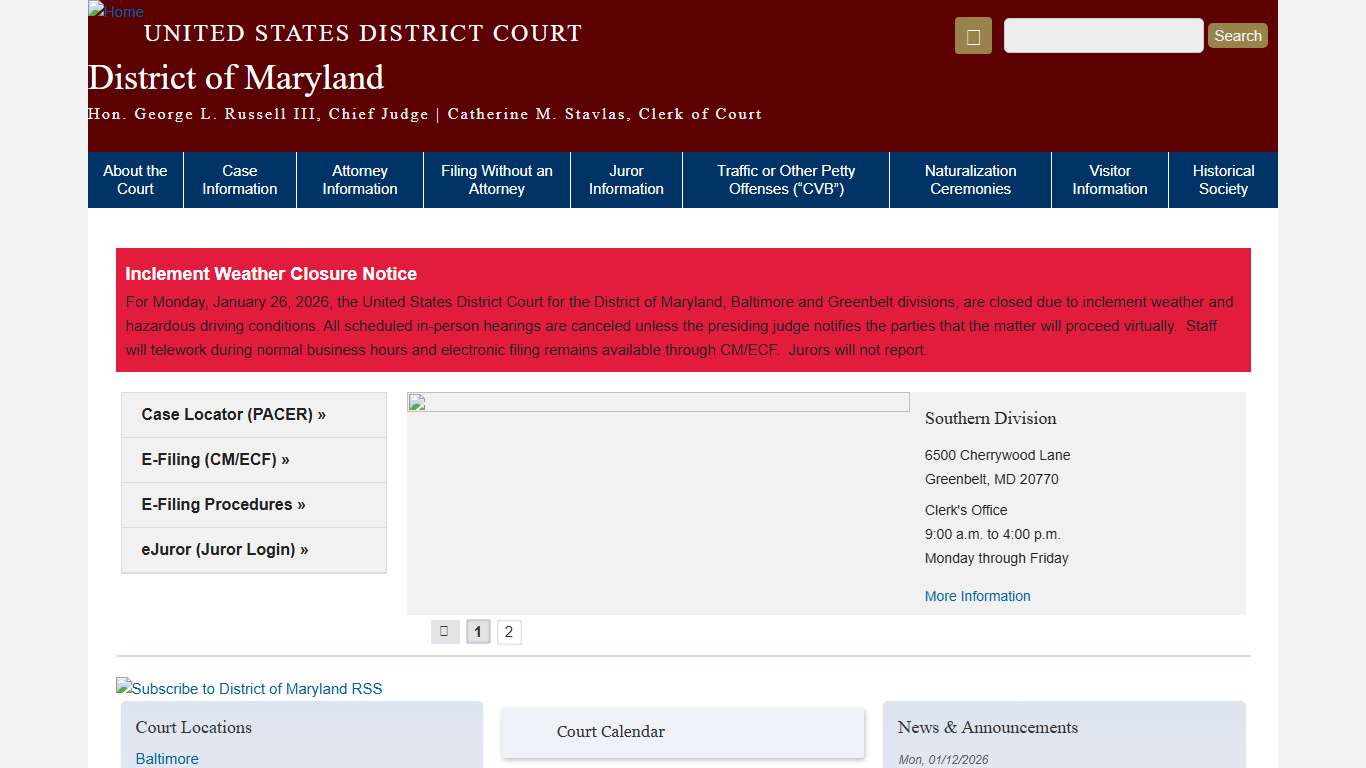Click More Information for Southern Division
1366x768 pixels.
(977, 595)
